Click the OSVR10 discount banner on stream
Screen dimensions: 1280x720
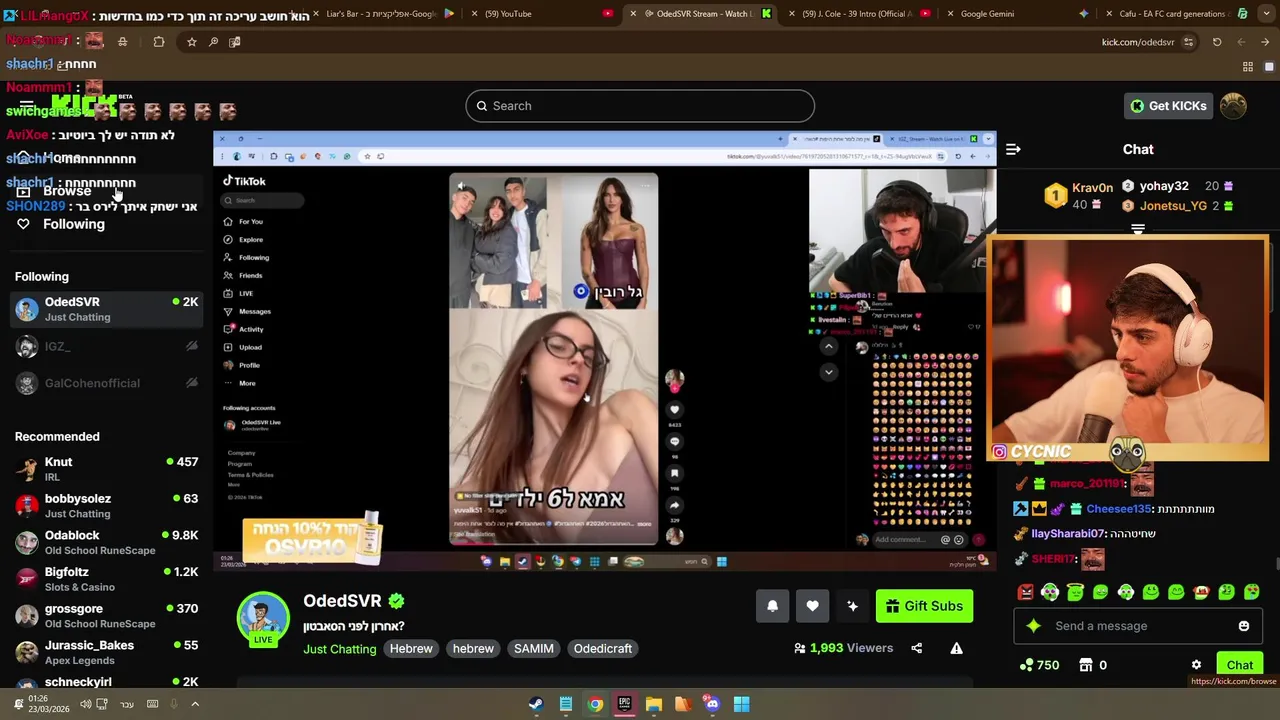[x=312, y=538]
